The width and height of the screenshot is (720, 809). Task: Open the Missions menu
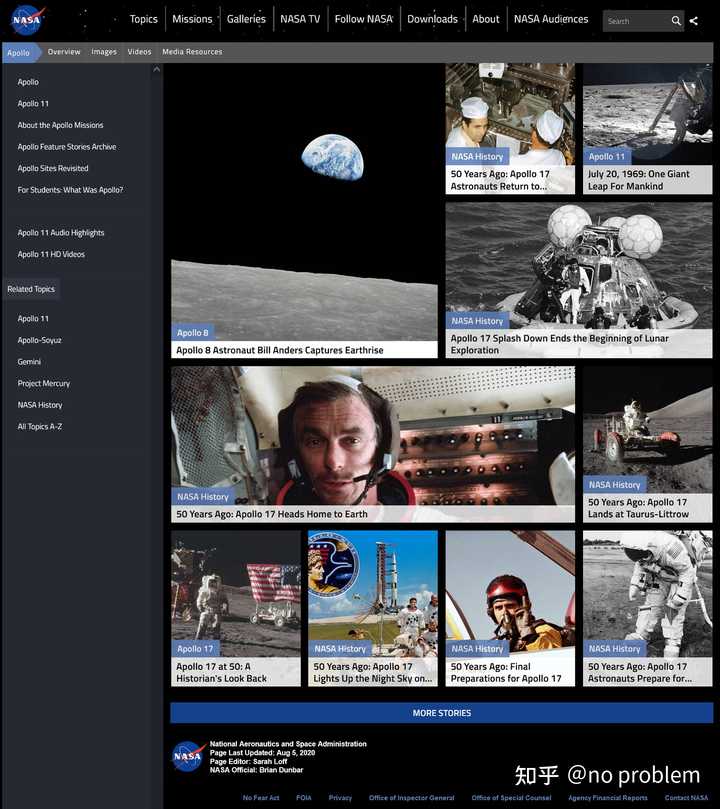(192, 19)
